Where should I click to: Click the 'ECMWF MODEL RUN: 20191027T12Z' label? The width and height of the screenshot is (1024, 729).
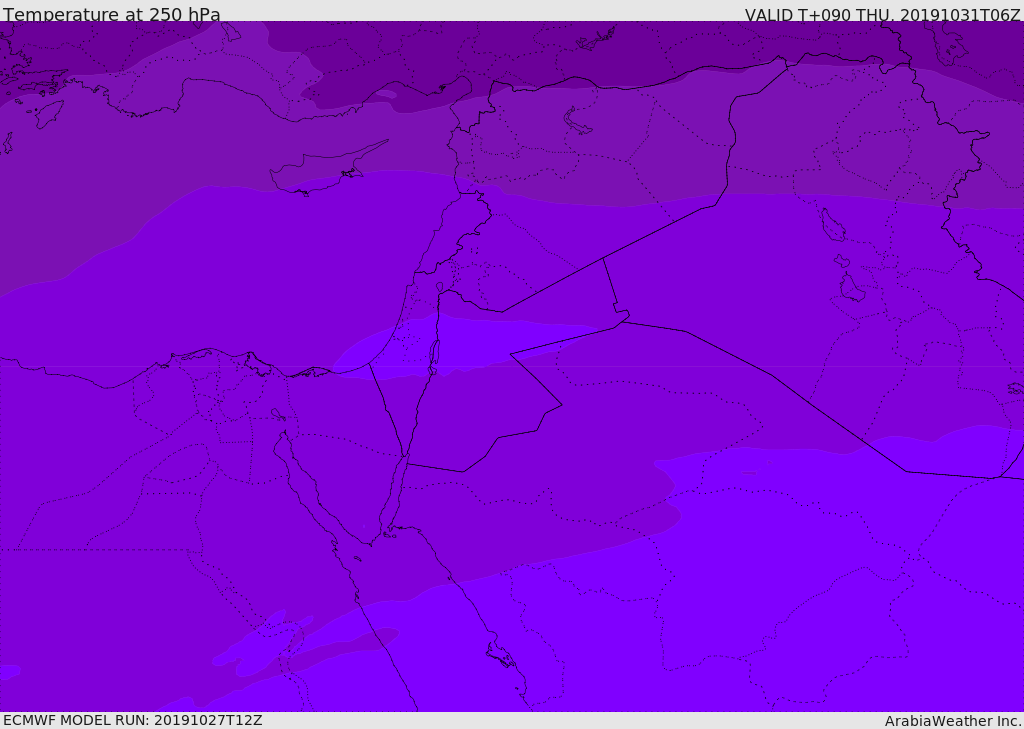(133, 720)
